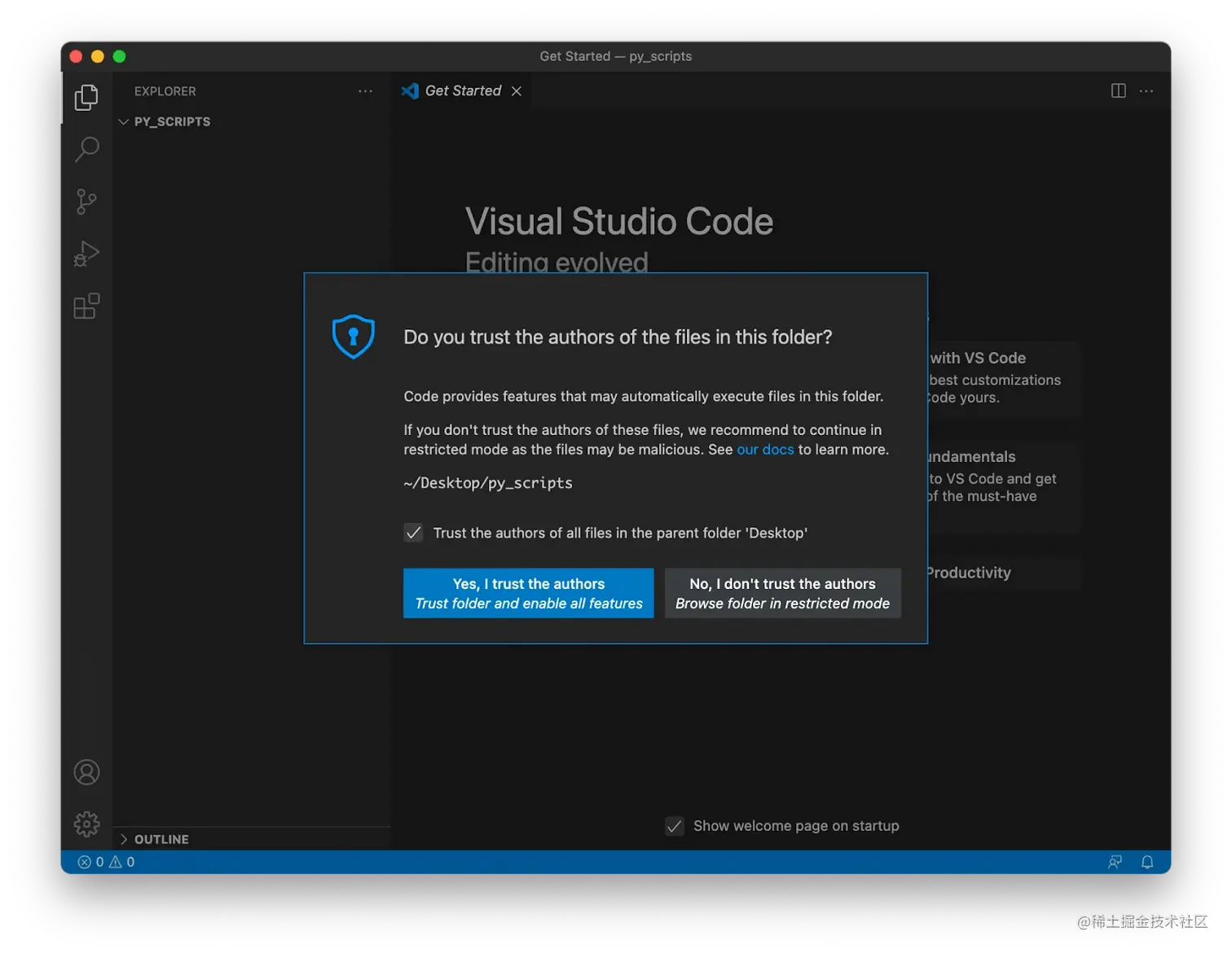Click the EXPLORER panel title

pyautogui.click(x=165, y=91)
